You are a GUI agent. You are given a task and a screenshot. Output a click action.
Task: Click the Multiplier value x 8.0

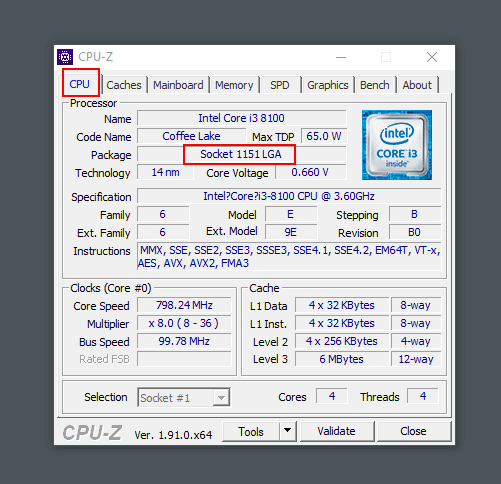[184, 323]
